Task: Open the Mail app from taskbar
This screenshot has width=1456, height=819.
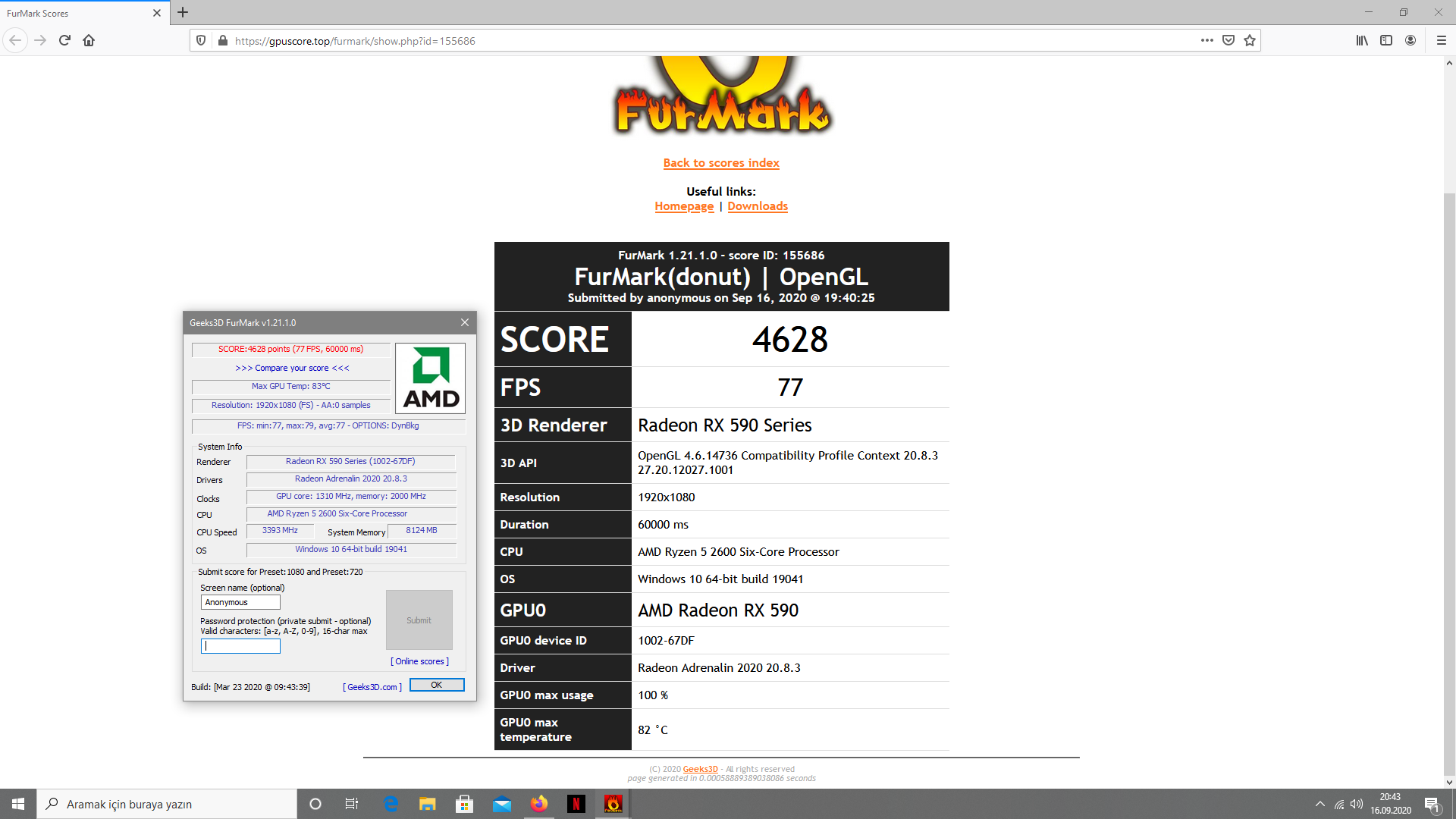Action: [502, 804]
